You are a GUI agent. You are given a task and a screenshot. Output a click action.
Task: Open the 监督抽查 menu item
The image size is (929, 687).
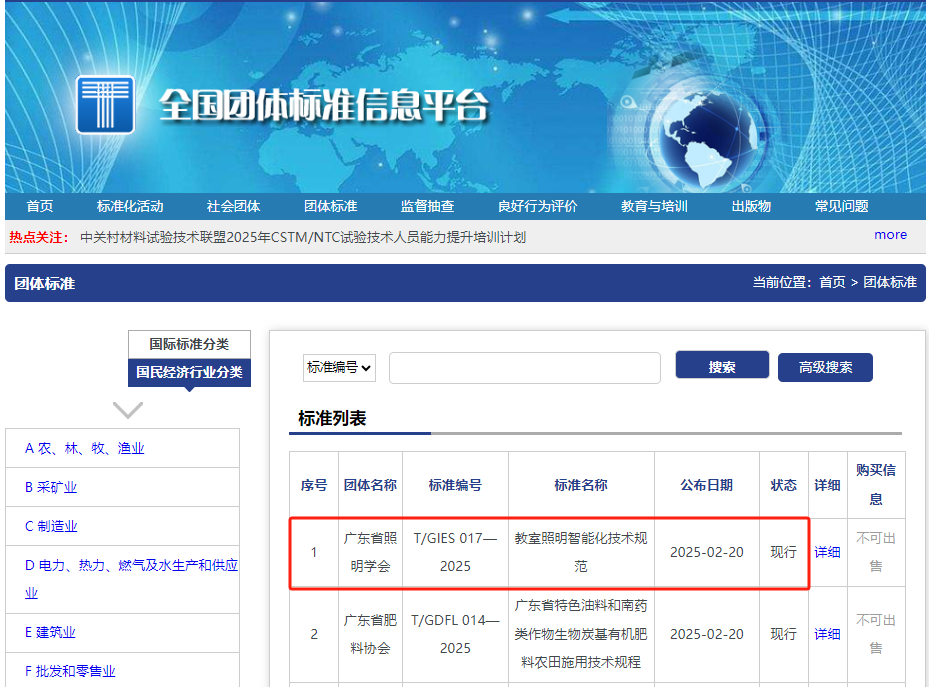click(427, 206)
